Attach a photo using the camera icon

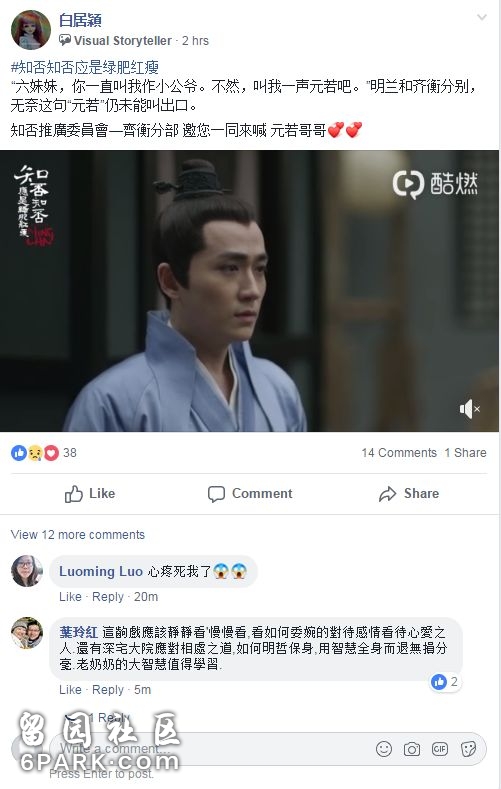411,749
